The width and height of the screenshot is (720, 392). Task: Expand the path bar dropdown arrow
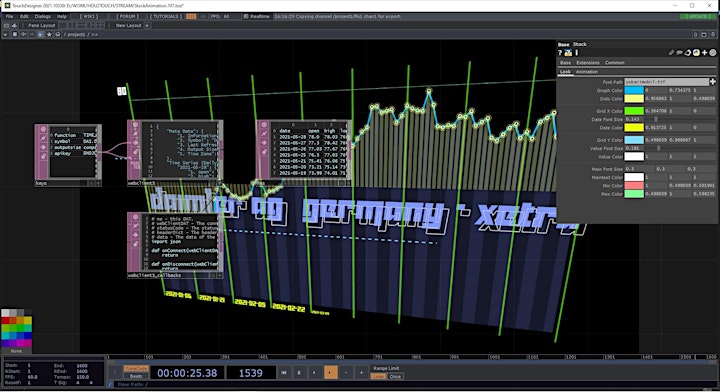(6, 34)
